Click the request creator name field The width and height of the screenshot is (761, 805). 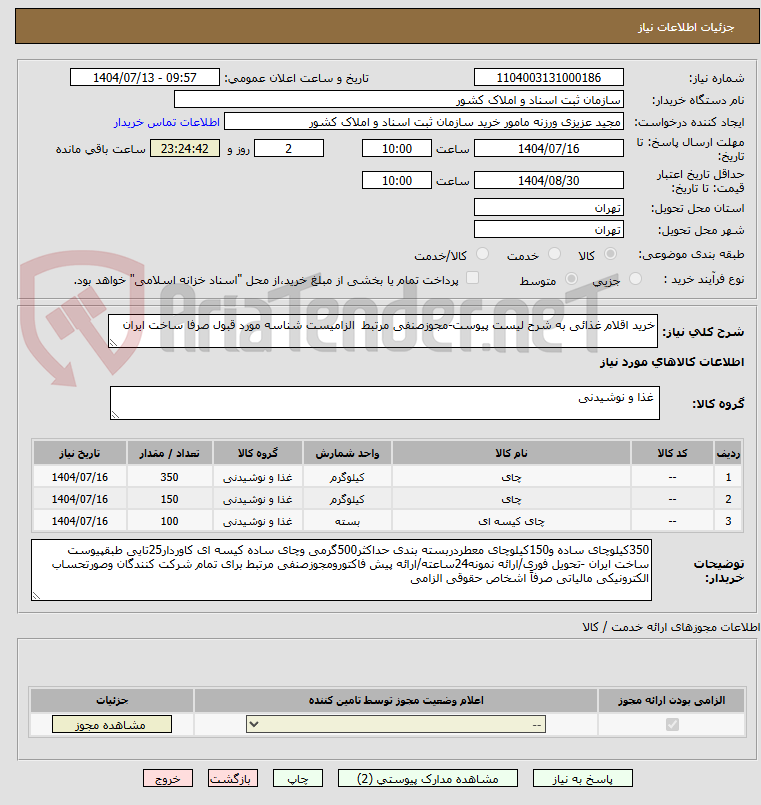[x=424, y=122]
